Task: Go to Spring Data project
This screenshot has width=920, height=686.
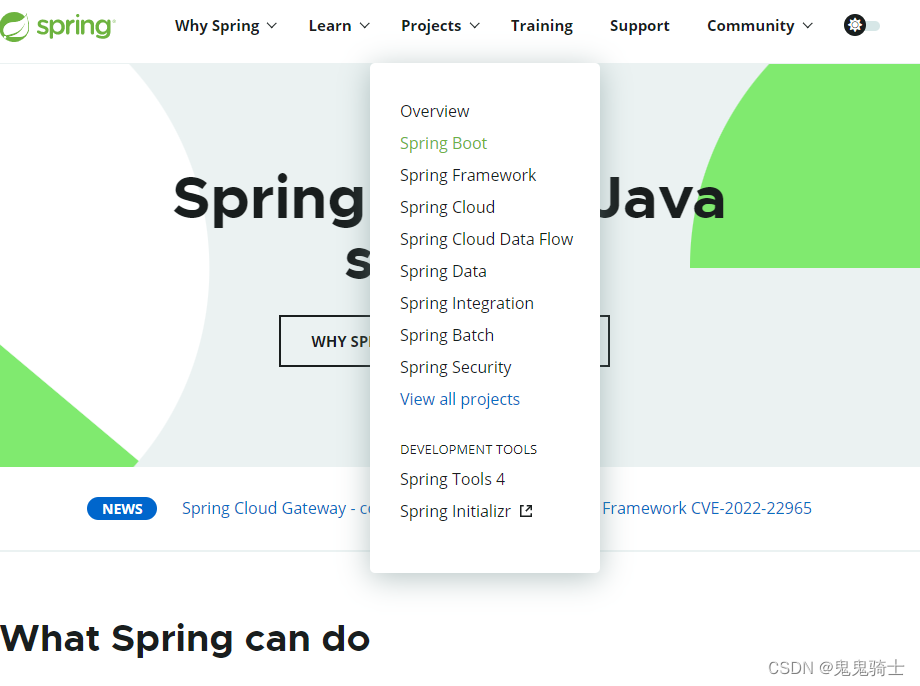Action: (x=444, y=271)
